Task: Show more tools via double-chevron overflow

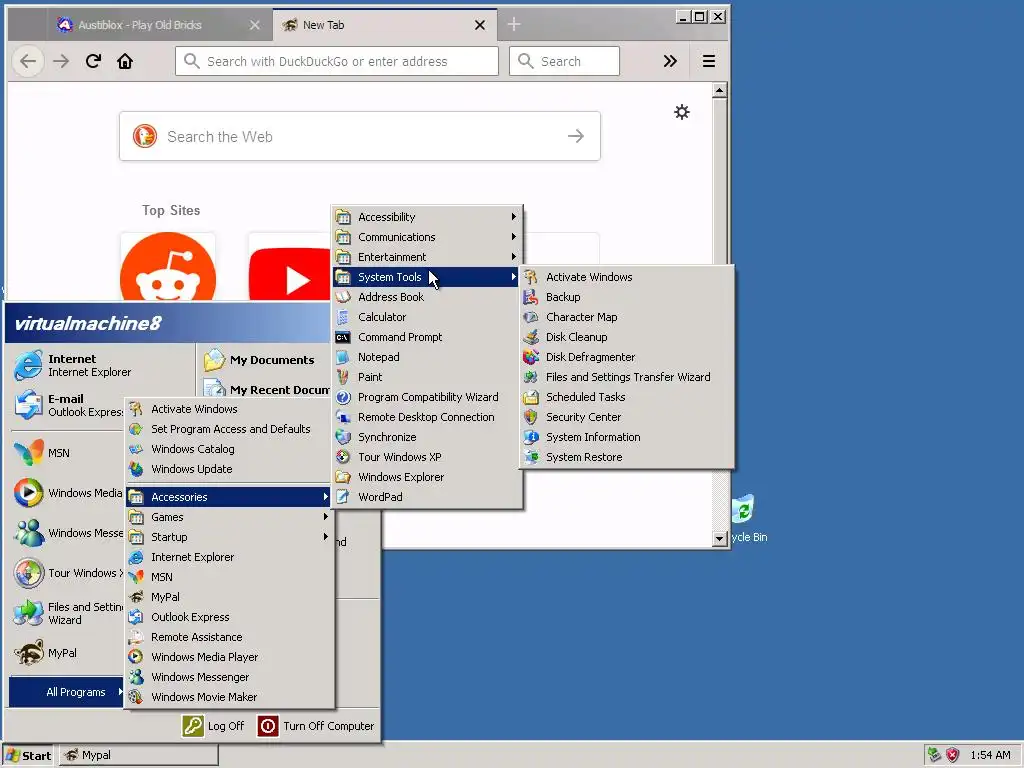Action: [x=670, y=61]
